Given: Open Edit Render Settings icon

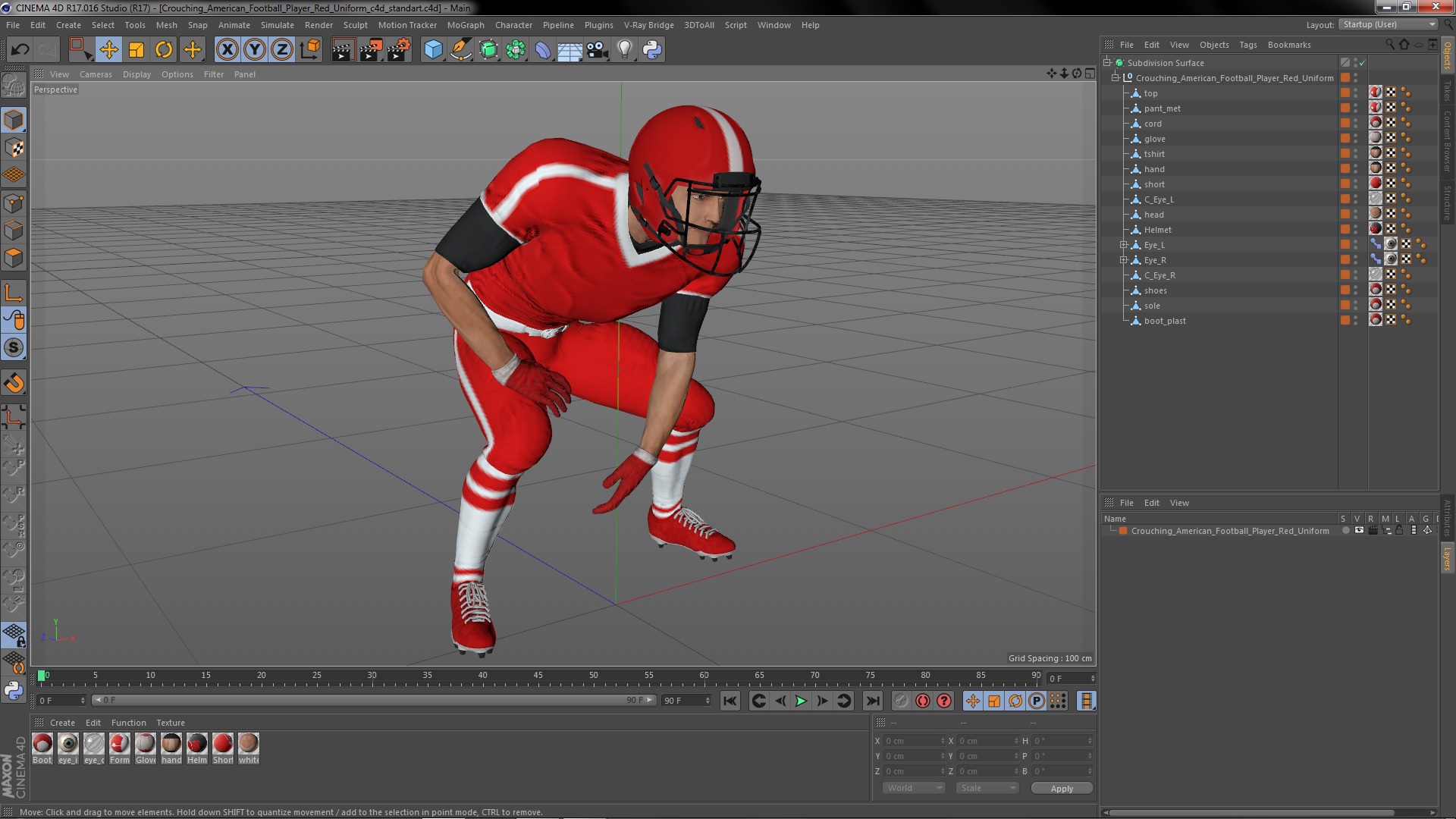Looking at the screenshot, I should coord(399,50).
